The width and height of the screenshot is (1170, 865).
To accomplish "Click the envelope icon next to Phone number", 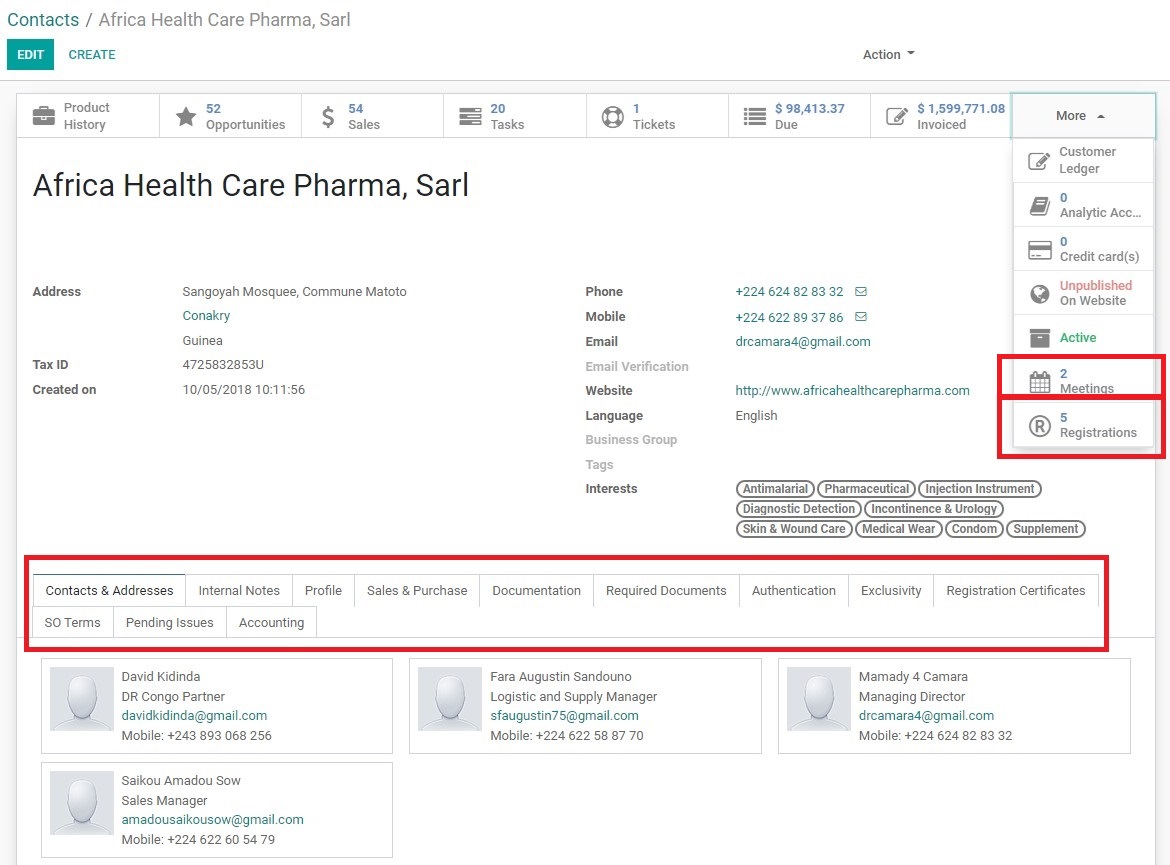I will click(x=861, y=291).
